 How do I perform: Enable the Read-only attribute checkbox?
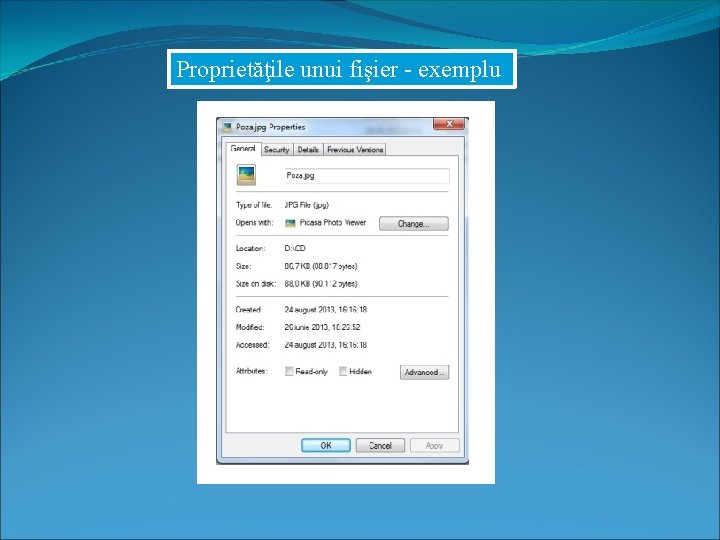pos(289,371)
